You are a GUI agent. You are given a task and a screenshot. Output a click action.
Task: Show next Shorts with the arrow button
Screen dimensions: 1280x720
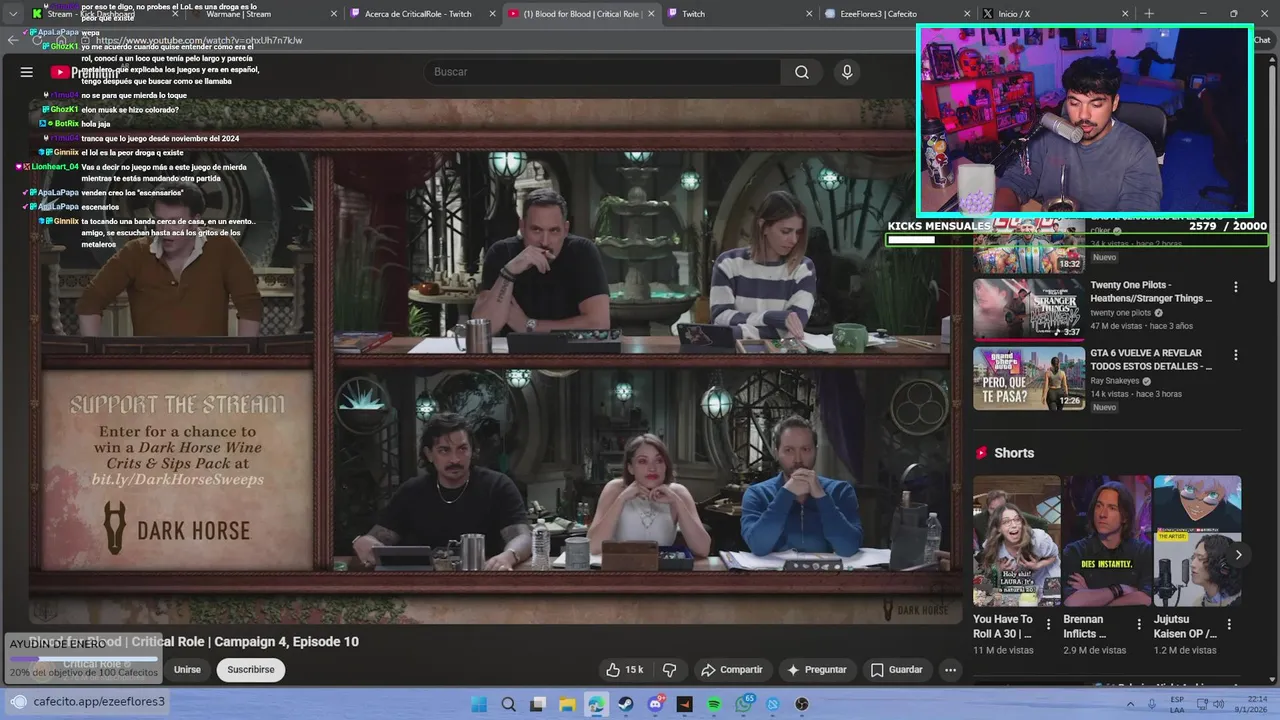point(1238,555)
